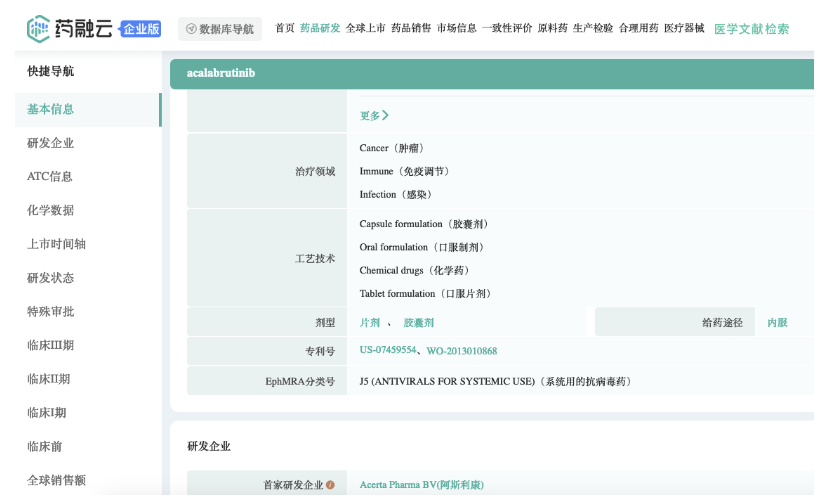Open the 原料药 menu item

pyautogui.click(x=552, y=28)
